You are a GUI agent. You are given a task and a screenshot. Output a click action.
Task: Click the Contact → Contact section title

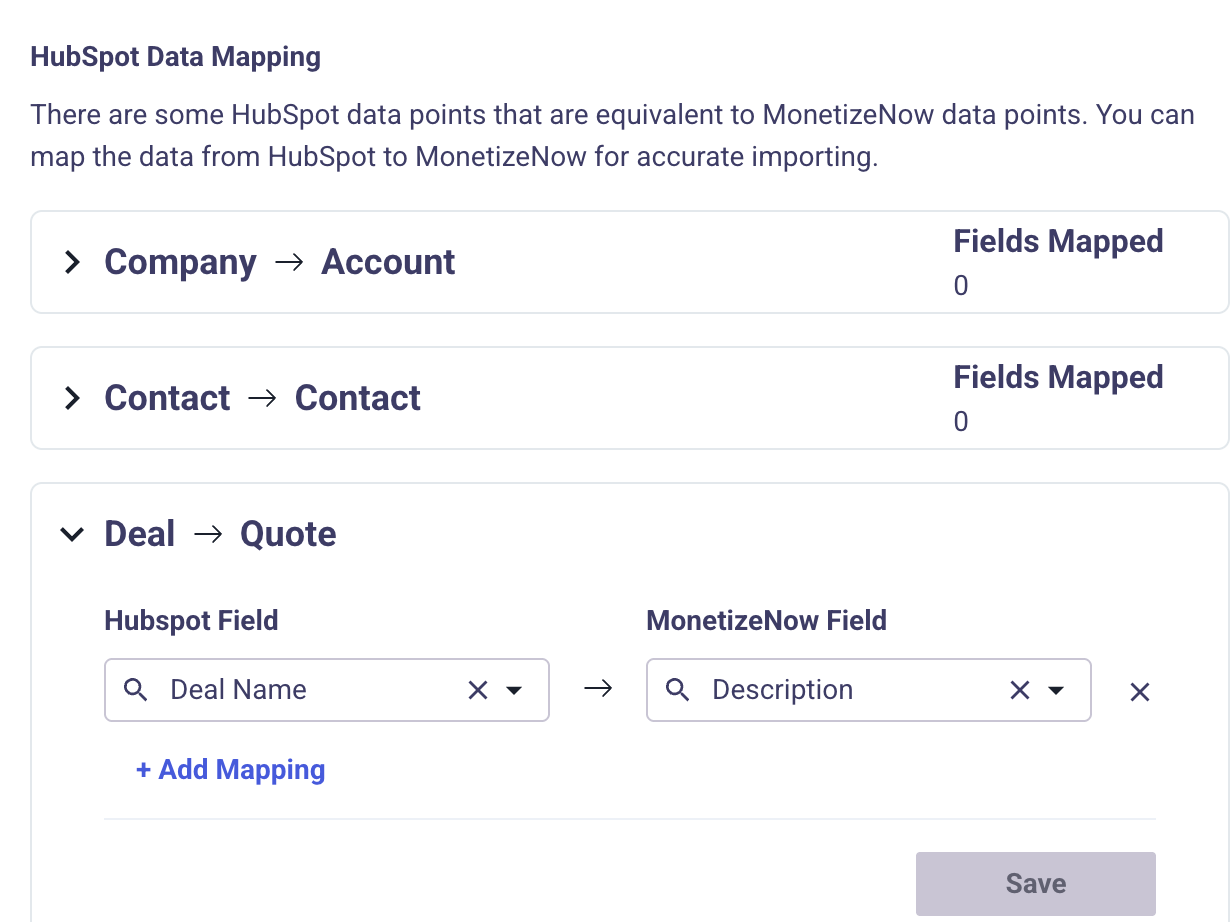click(262, 399)
